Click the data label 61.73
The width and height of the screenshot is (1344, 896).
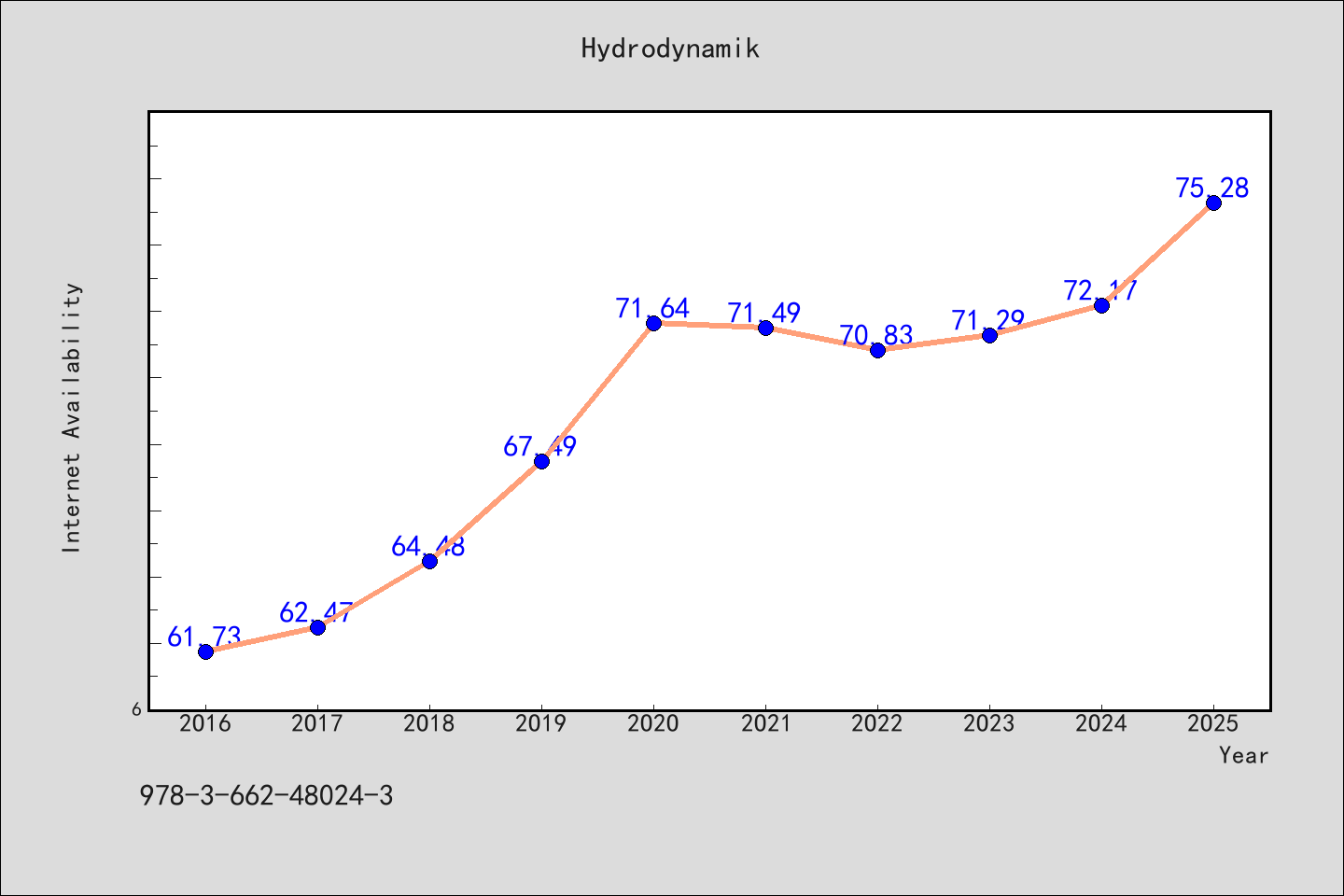(x=204, y=637)
